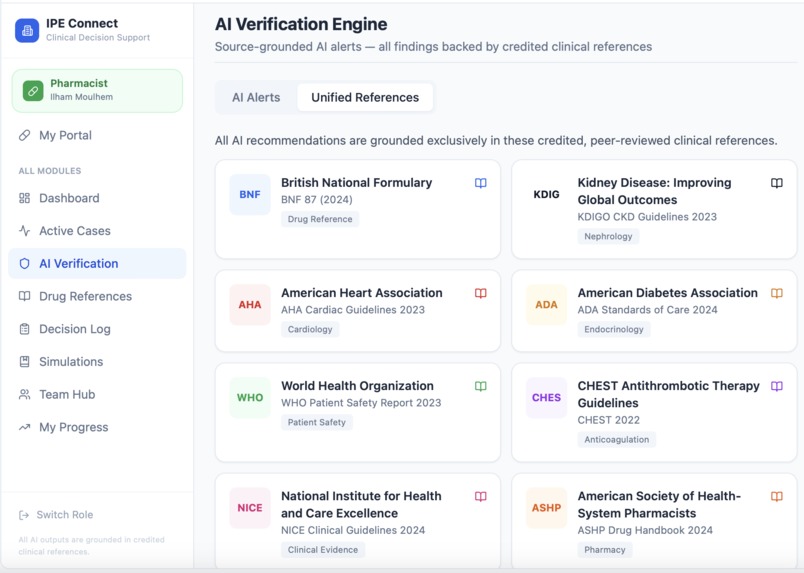Click the Patient Safety tag
The image size is (804, 573).
(x=316, y=422)
